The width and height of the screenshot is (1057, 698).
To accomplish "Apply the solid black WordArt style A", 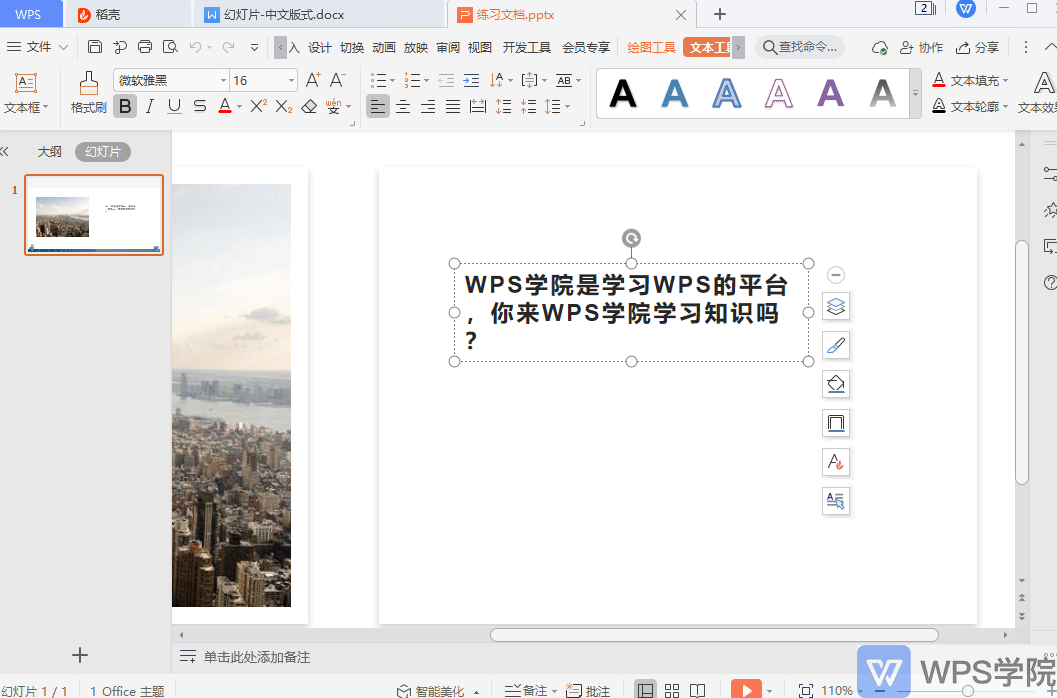I will (623, 93).
